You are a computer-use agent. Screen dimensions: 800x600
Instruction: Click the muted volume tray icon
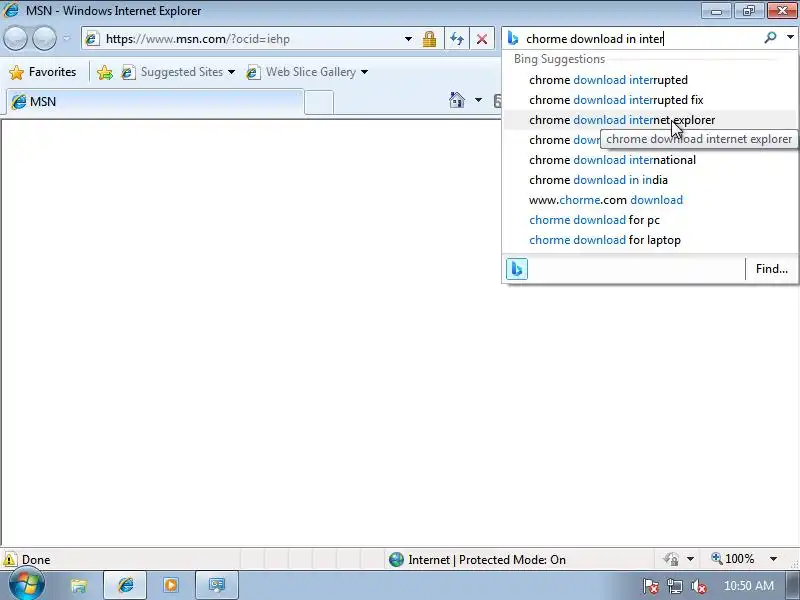(698, 587)
